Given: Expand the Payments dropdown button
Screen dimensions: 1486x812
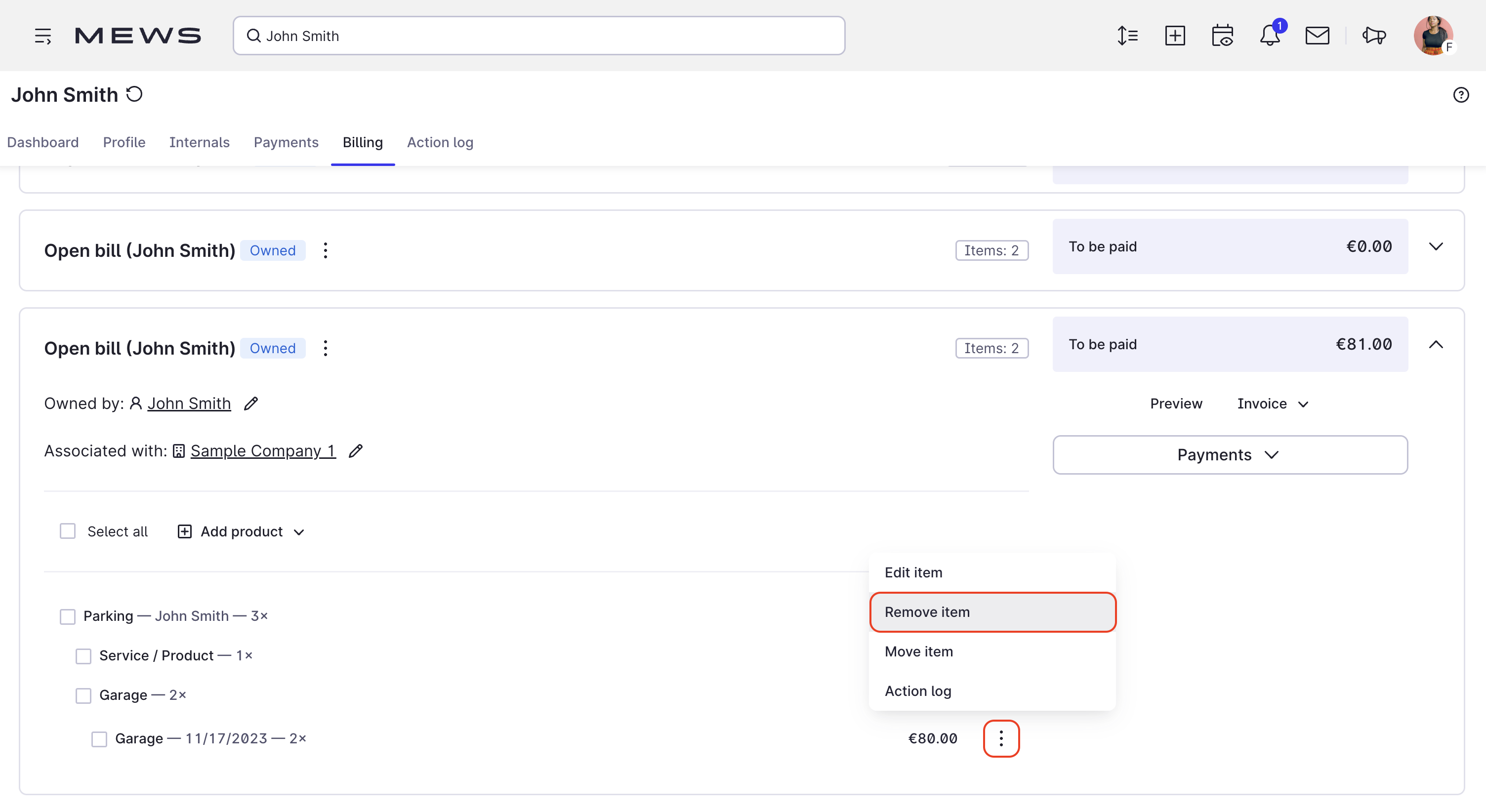Looking at the screenshot, I should pyautogui.click(x=1229, y=455).
